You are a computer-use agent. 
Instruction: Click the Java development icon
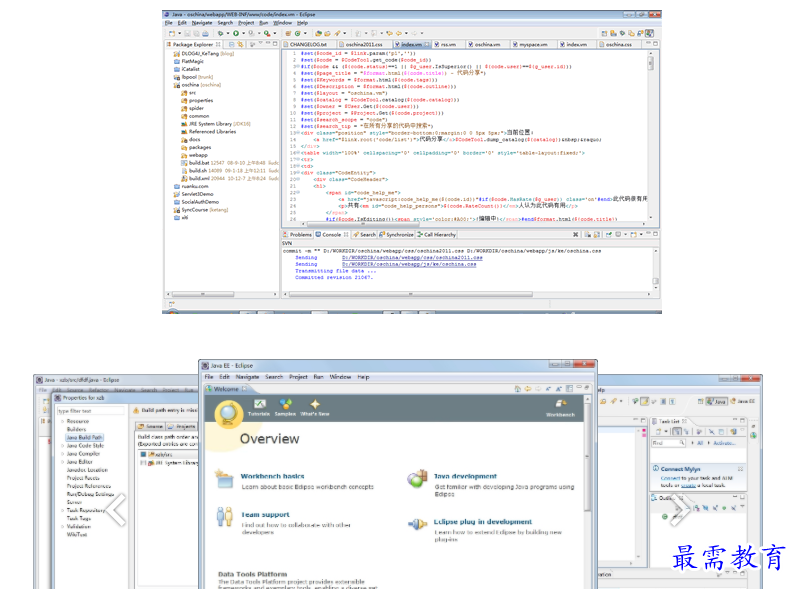coord(417,479)
